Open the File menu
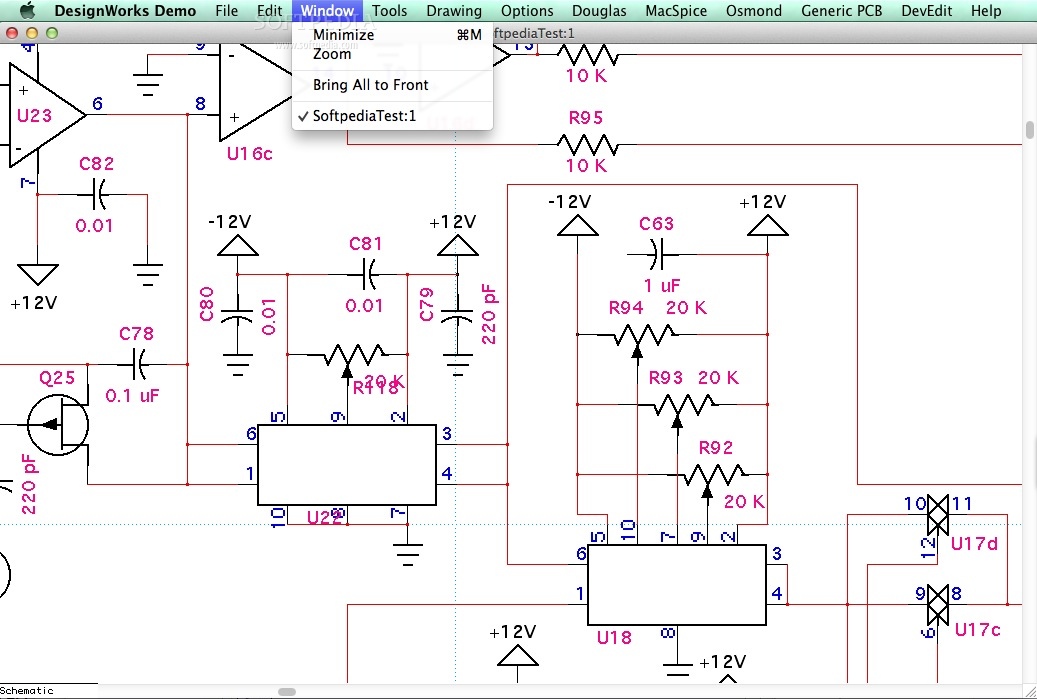 227,11
